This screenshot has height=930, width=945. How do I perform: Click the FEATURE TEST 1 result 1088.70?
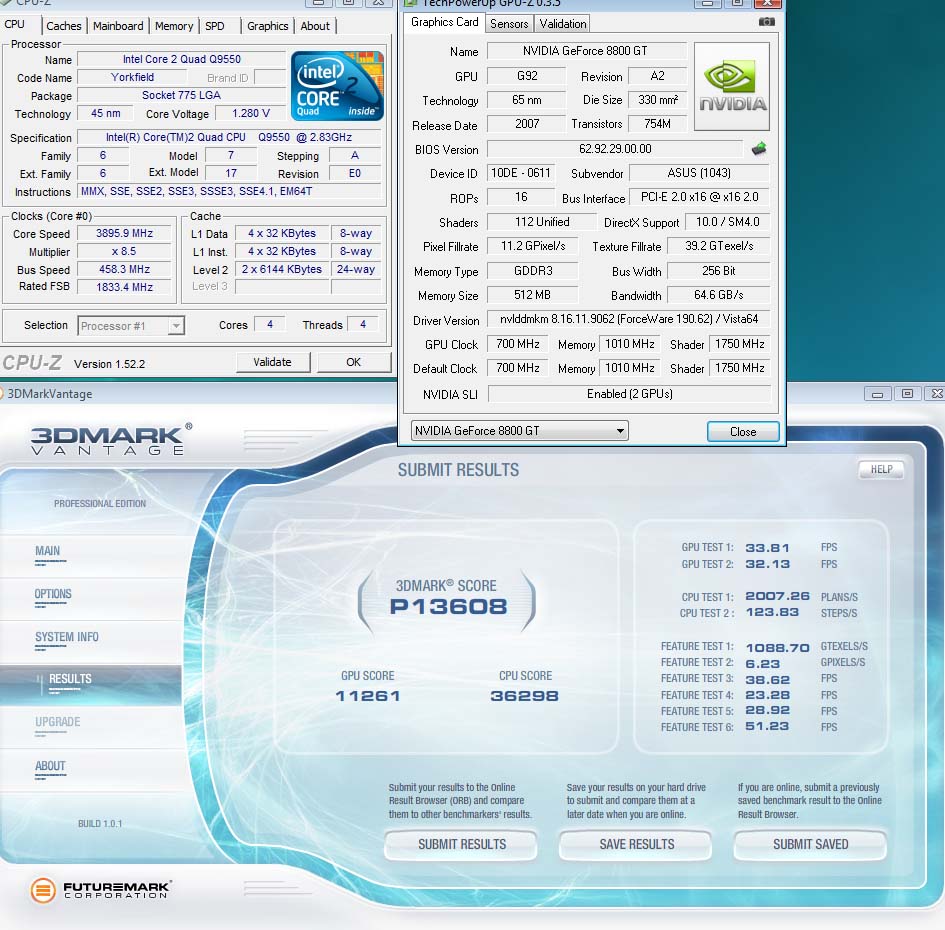point(777,648)
